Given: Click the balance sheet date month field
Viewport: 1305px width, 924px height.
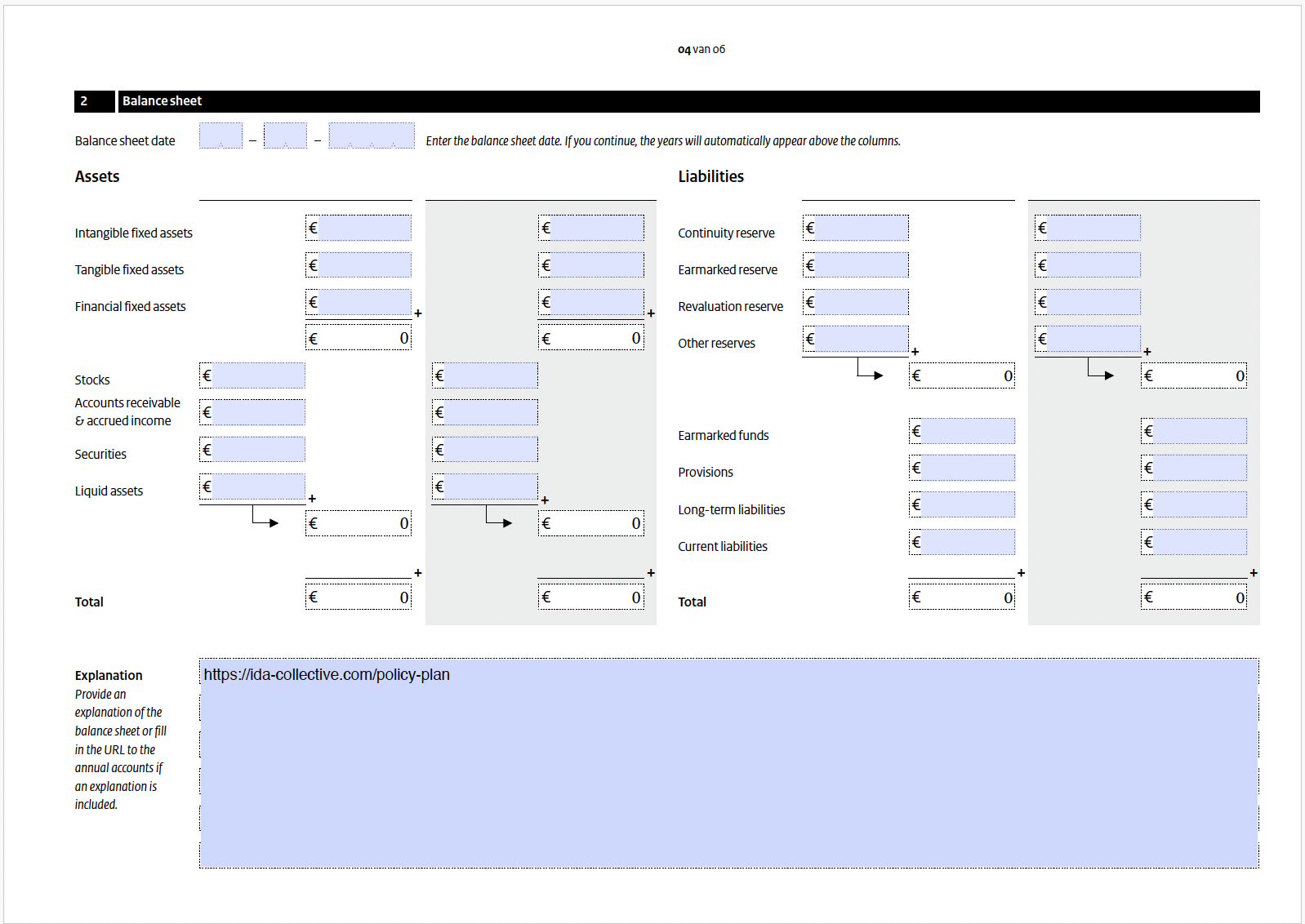Looking at the screenshot, I should (285, 135).
